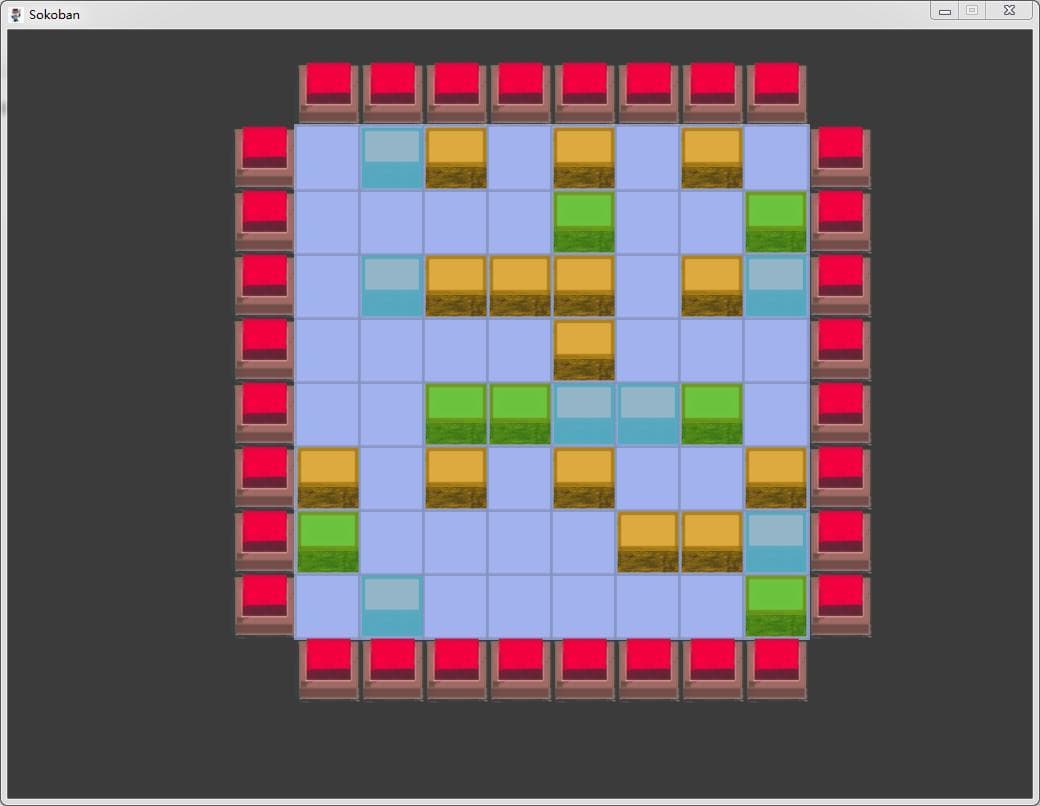Screen dimensions: 1040x806
Task: Click green block at left edge of floor
Action: coord(328,542)
